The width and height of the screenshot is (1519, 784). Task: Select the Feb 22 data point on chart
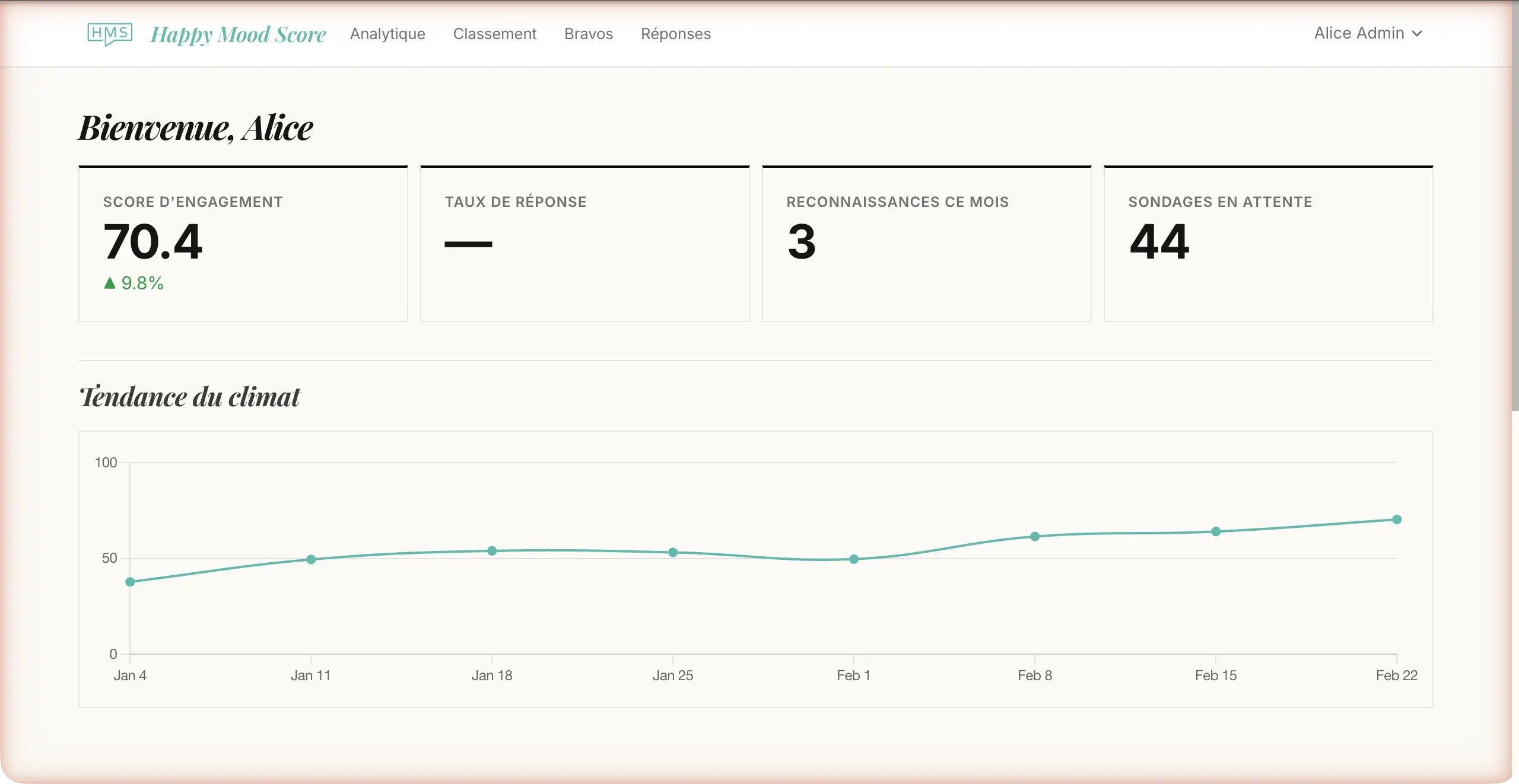tap(1397, 520)
